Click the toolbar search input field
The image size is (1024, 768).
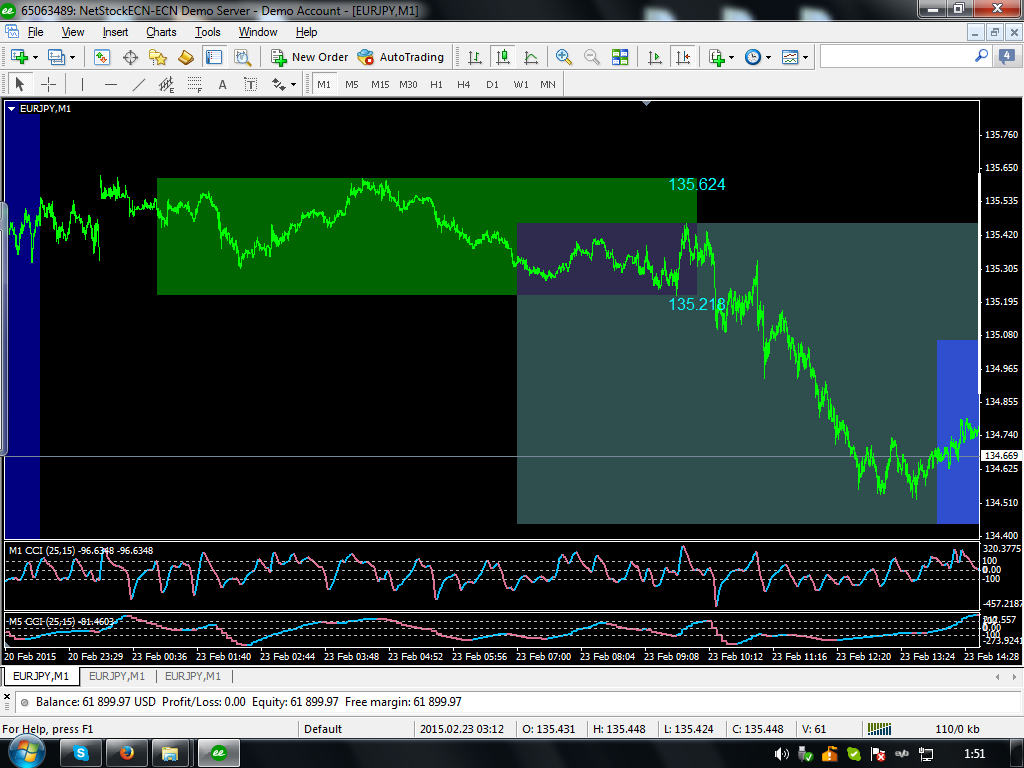897,57
